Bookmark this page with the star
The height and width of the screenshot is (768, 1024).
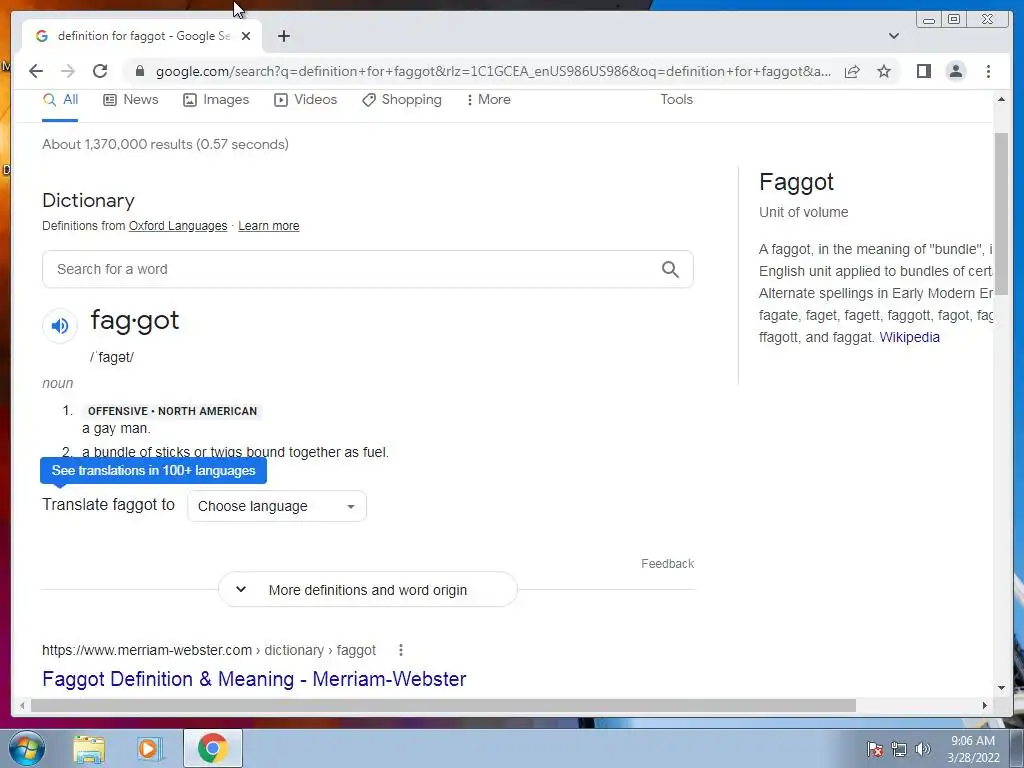(884, 71)
